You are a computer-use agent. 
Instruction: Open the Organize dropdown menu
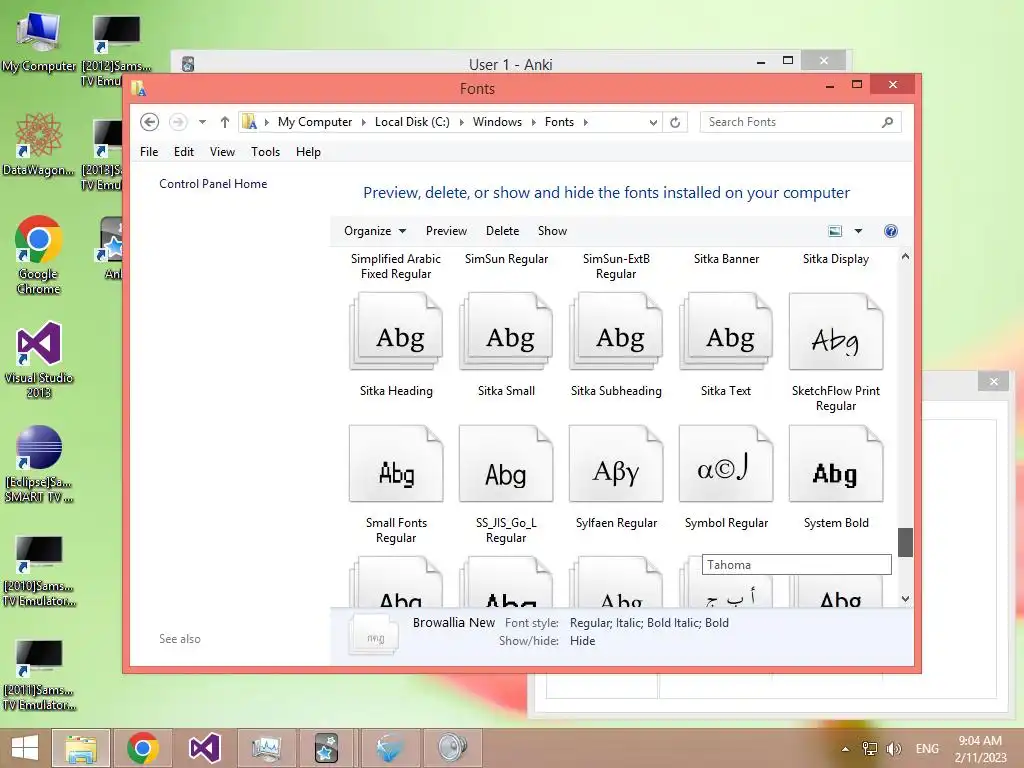pos(375,231)
